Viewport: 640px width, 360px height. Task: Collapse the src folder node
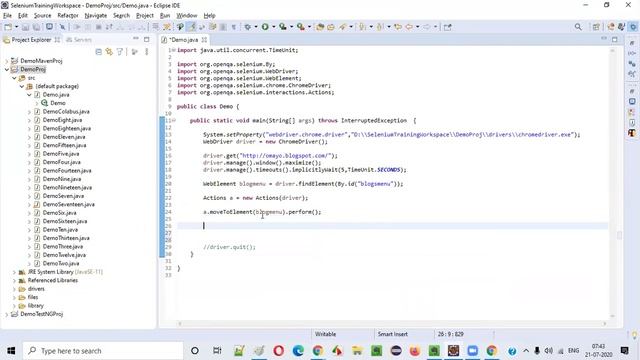(x=14, y=78)
